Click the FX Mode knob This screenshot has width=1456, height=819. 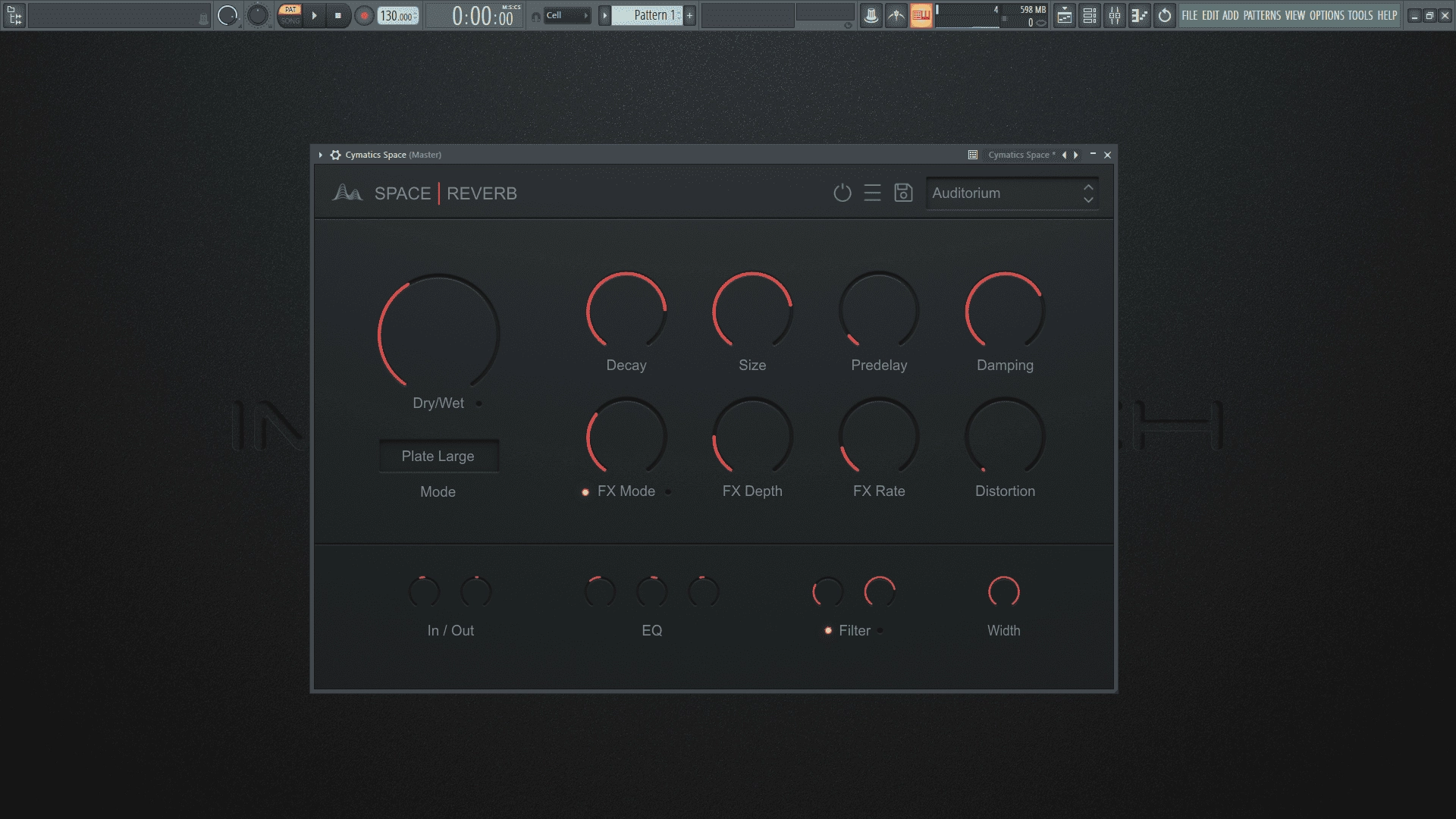(626, 437)
